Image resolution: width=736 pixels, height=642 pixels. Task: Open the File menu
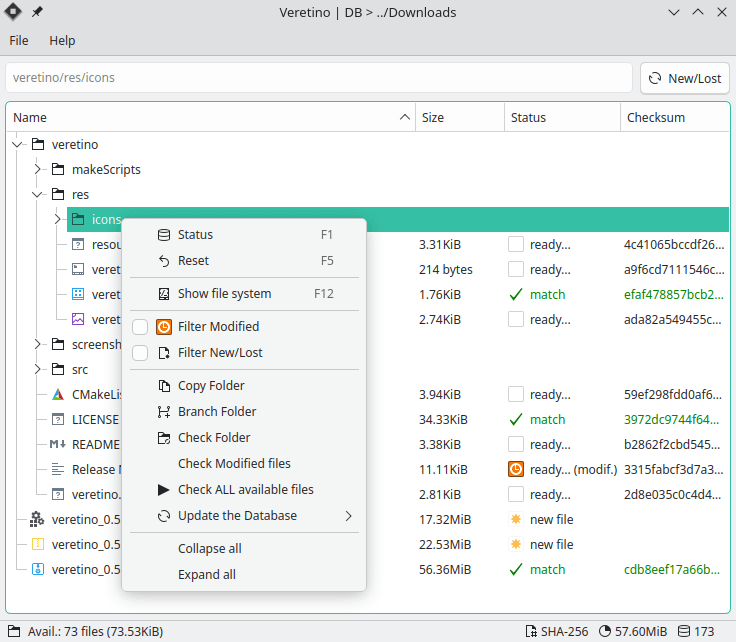tap(19, 41)
